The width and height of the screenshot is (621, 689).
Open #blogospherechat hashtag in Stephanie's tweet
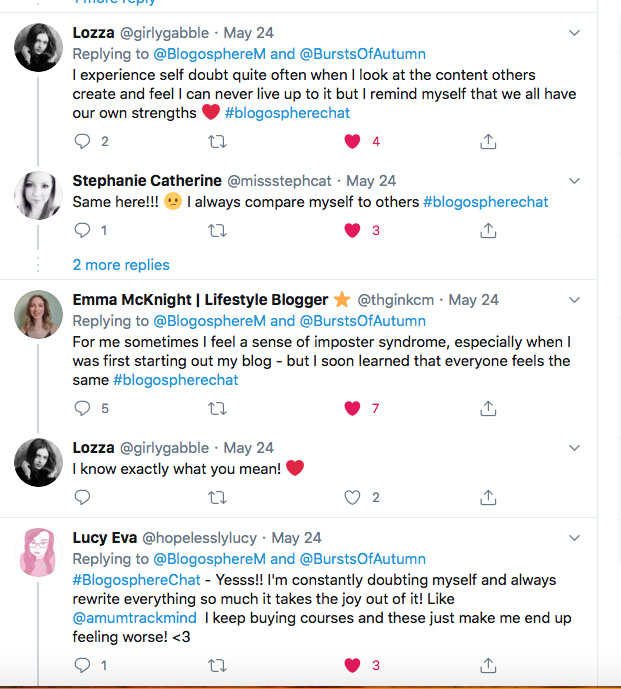(x=486, y=202)
